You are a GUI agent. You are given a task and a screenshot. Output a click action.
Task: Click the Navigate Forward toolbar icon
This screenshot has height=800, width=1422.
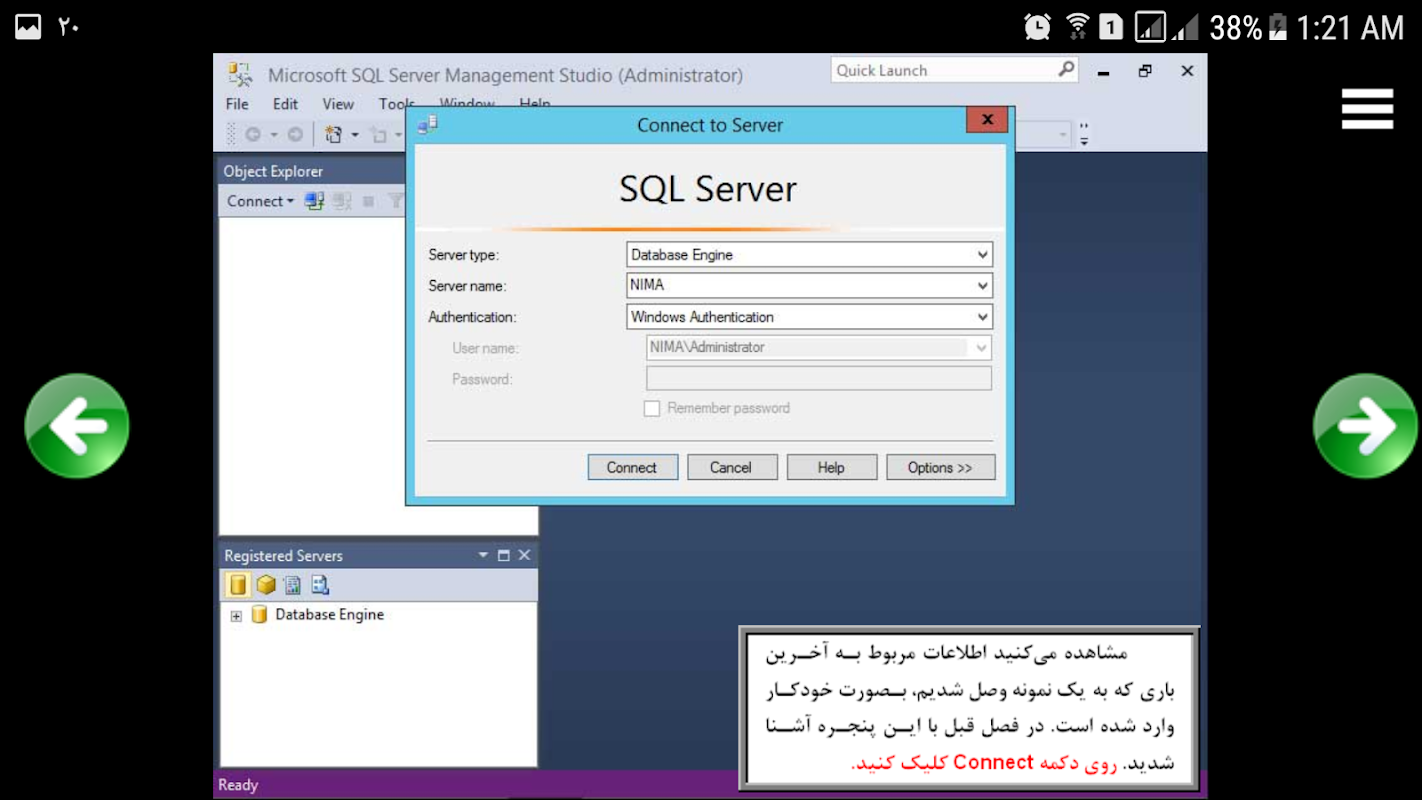click(295, 134)
